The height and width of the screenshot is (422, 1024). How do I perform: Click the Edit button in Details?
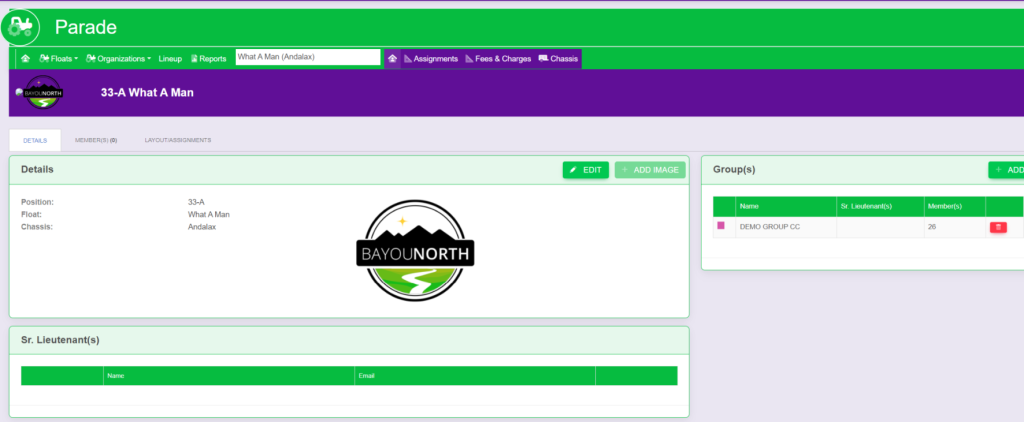pyautogui.click(x=585, y=170)
